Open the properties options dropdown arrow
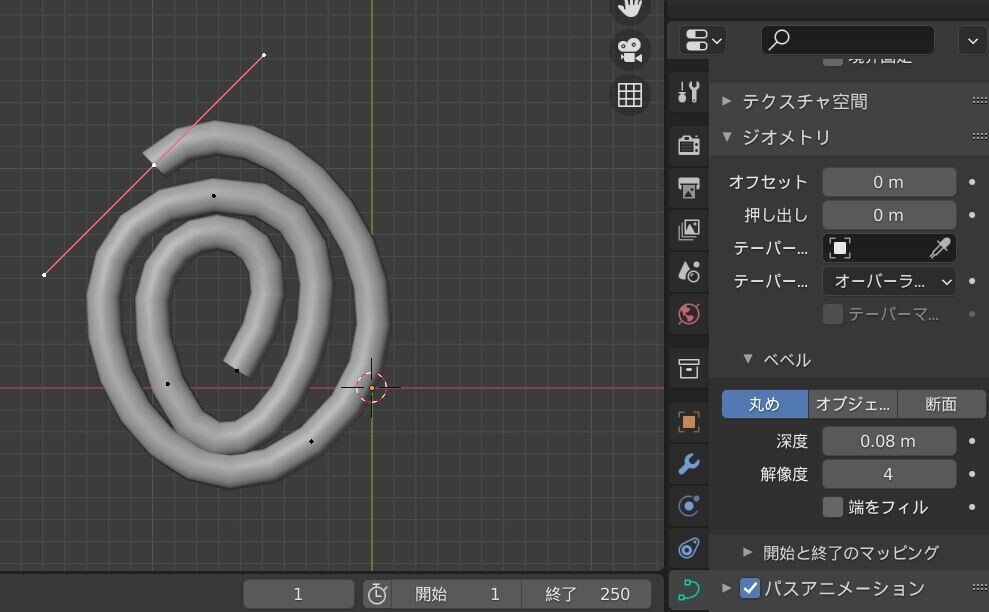The width and height of the screenshot is (989, 612). point(972,40)
